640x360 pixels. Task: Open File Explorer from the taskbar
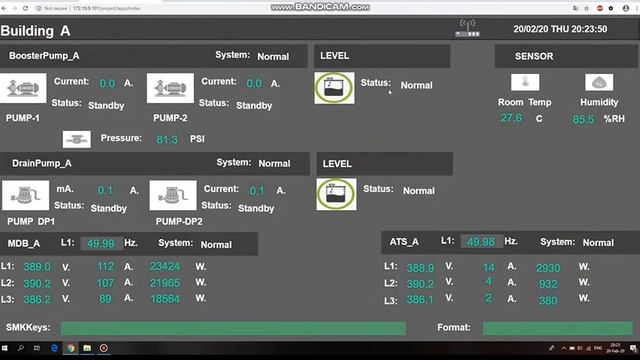tap(87, 348)
